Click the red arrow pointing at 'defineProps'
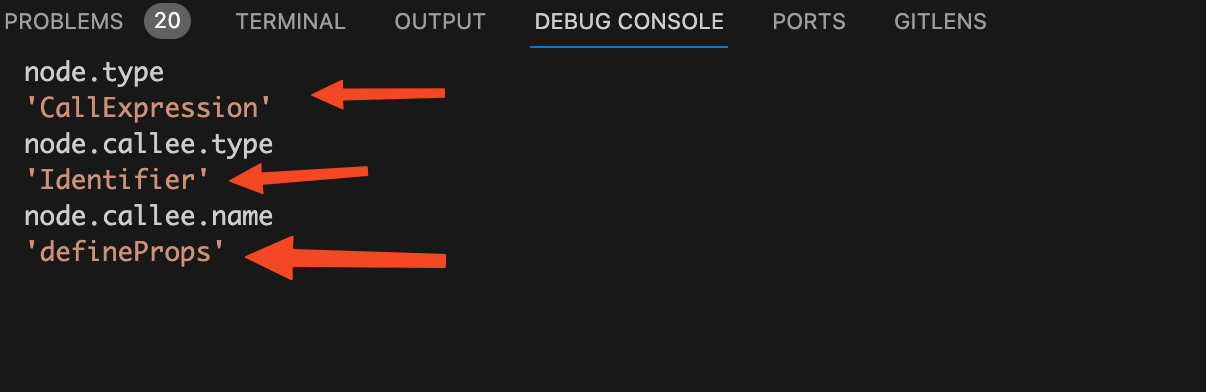The image size is (1206, 392). (345, 258)
